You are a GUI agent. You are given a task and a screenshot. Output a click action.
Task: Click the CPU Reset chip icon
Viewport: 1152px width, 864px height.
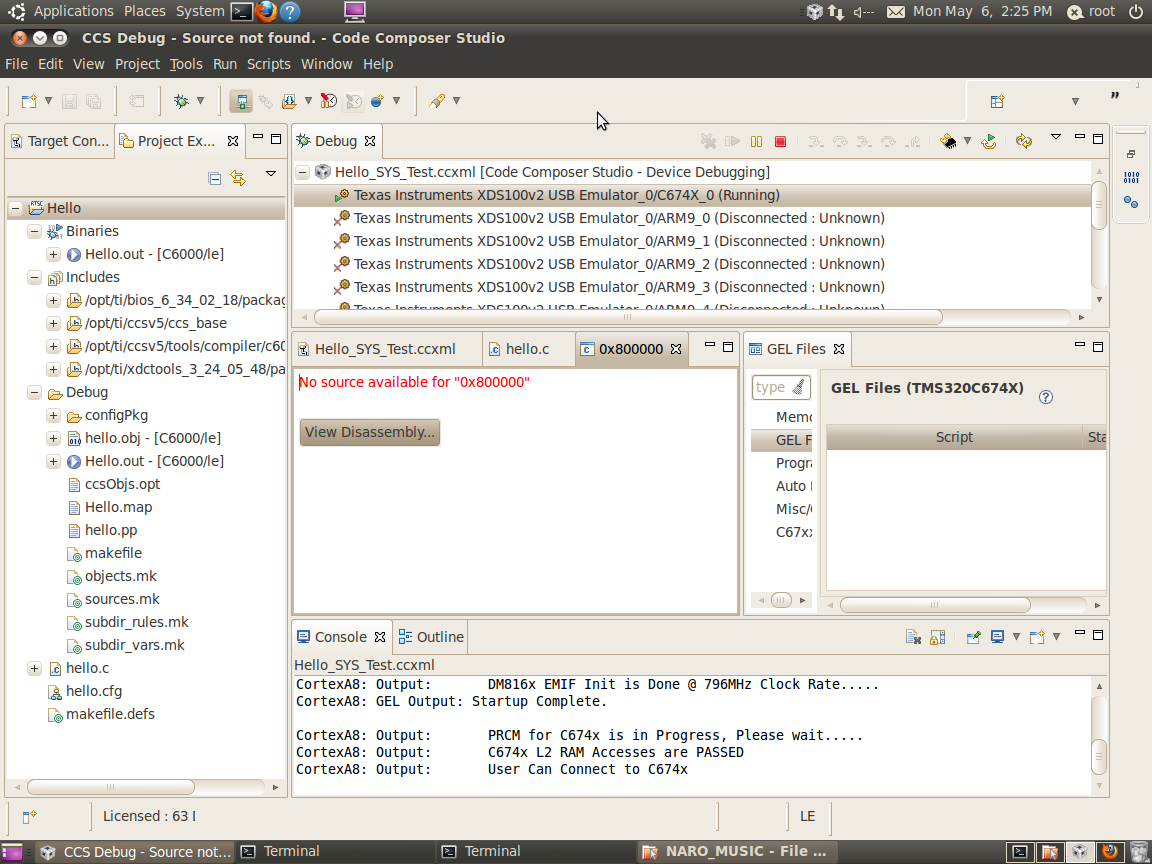pyautogui.click(x=948, y=142)
